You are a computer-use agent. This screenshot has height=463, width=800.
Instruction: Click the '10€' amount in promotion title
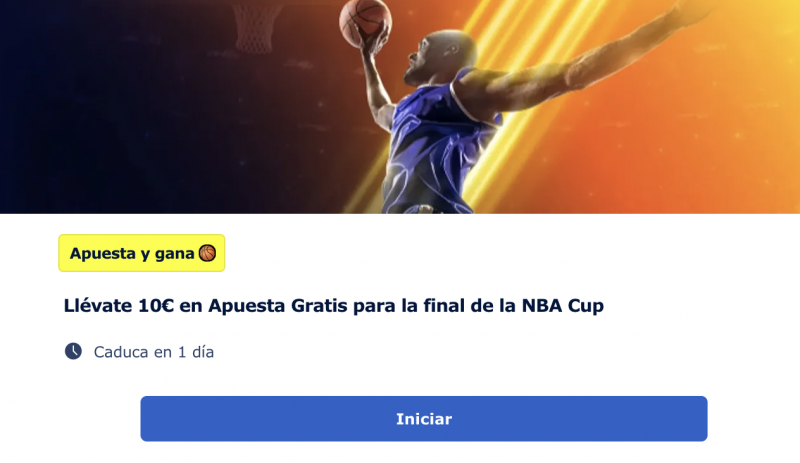tap(156, 306)
